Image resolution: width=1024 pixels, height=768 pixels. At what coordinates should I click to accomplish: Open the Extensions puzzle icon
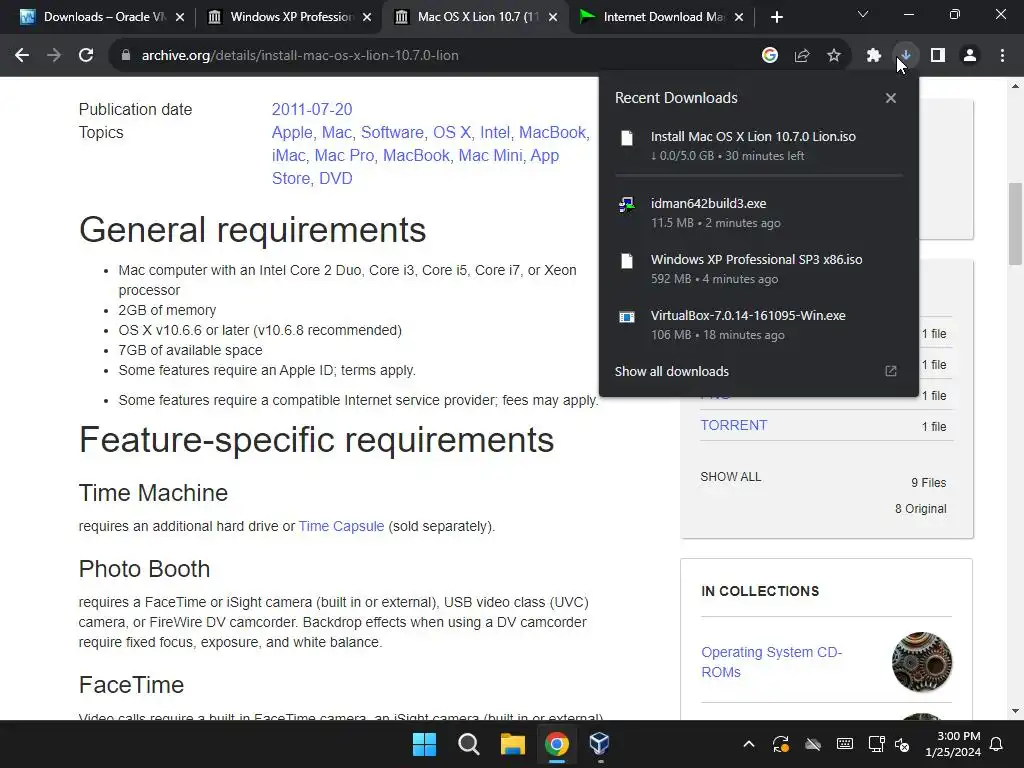pos(874,56)
